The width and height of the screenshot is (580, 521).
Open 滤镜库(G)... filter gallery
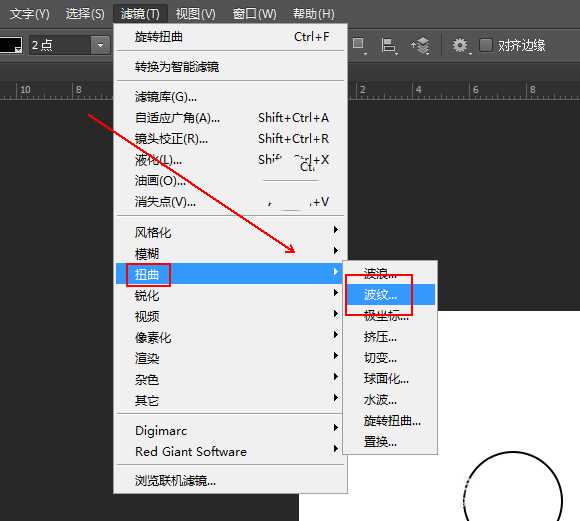[231, 97]
